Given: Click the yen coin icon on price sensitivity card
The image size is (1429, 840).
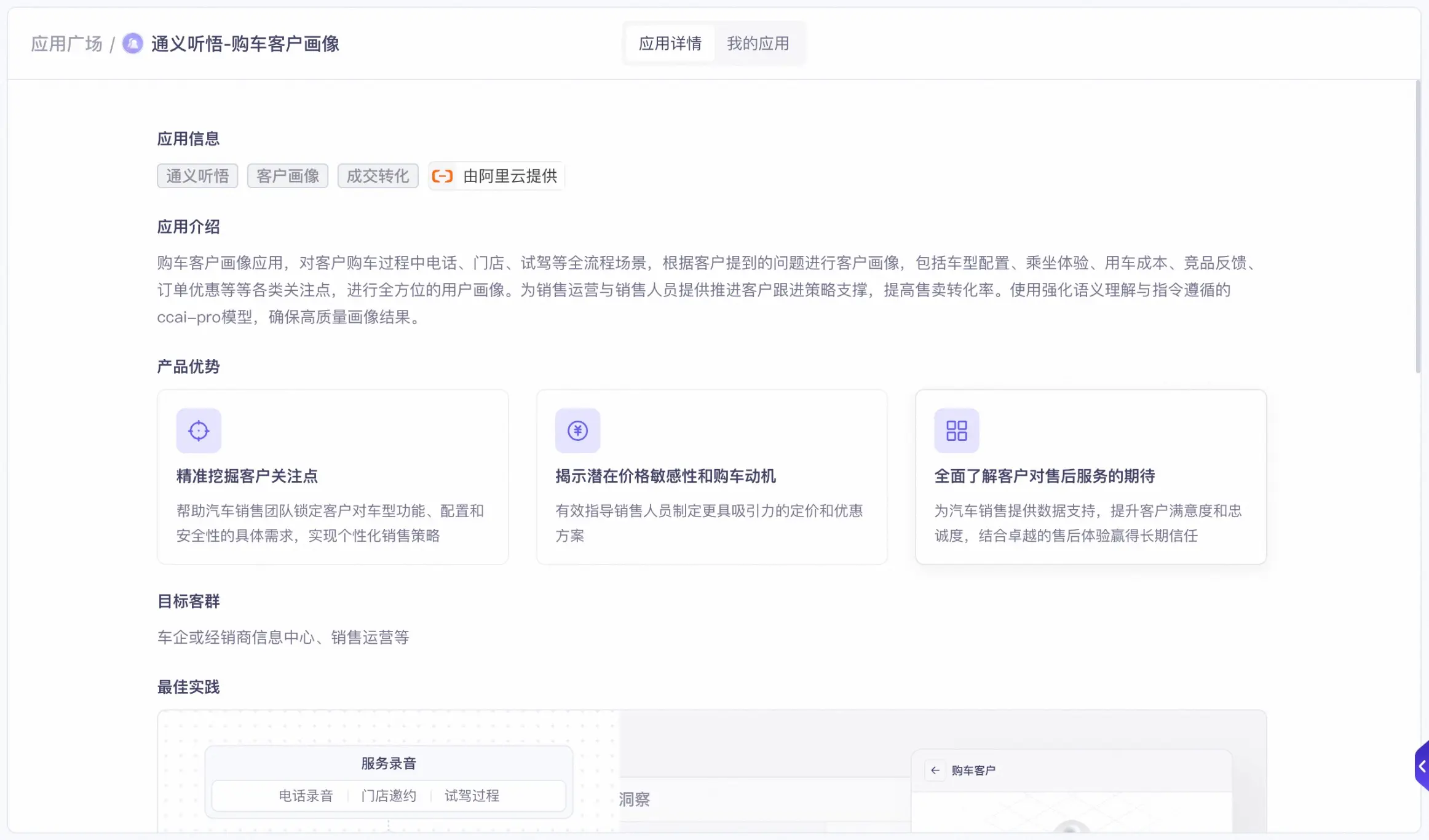Looking at the screenshot, I should coord(577,430).
